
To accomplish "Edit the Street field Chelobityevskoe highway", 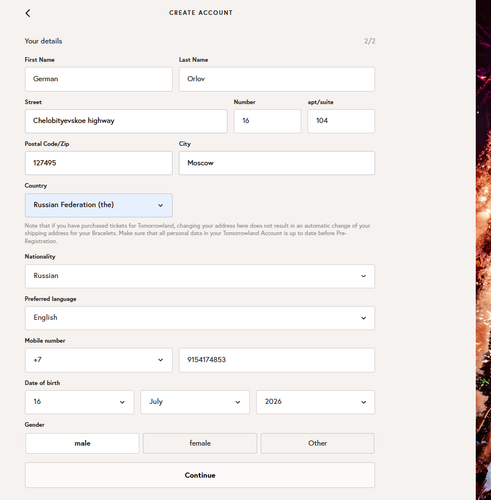I will 126,121.
